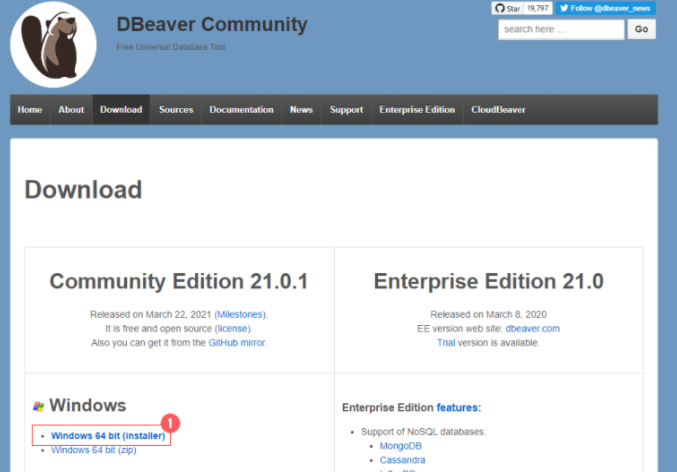Open the Milestones link
The image size is (677, 472).
[x=240, y=314]
